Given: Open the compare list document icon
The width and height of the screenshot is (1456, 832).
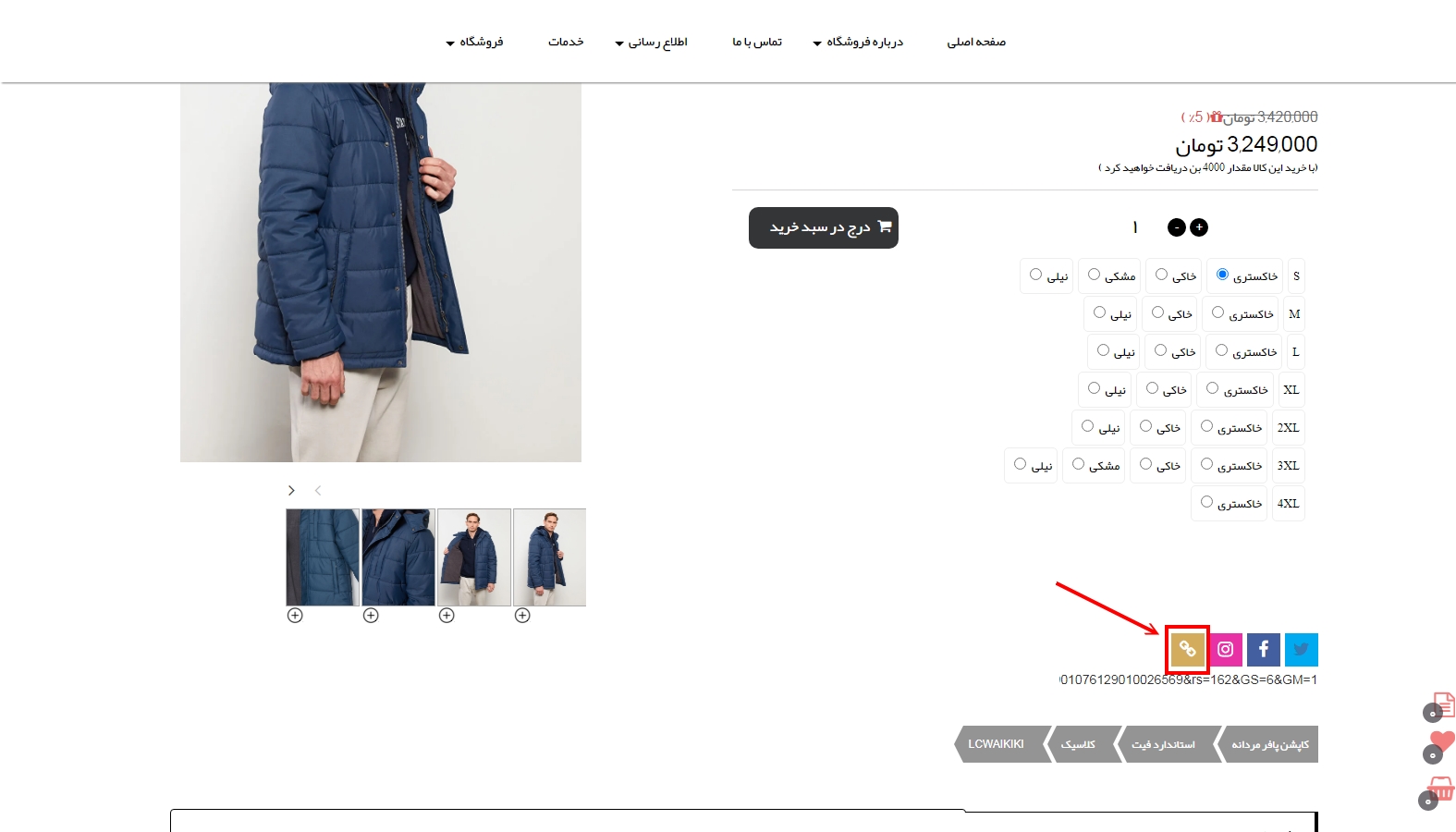Looking at the screenshot, I should click(x=1444, y=704).
